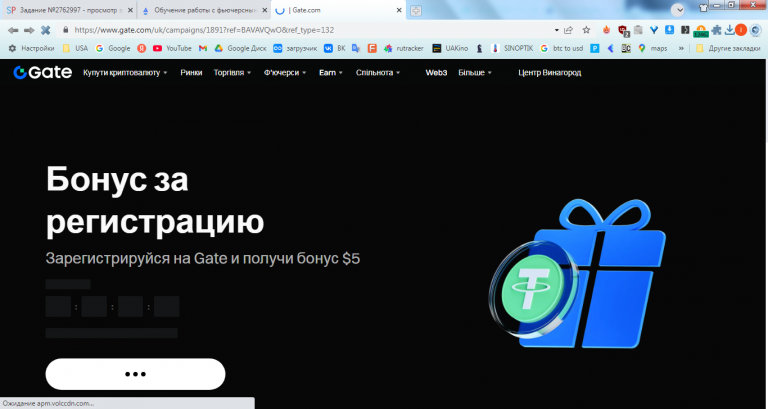
Task: Open the orange F bookmark icon
Action: pyautogui.click(x=372, y=48)
